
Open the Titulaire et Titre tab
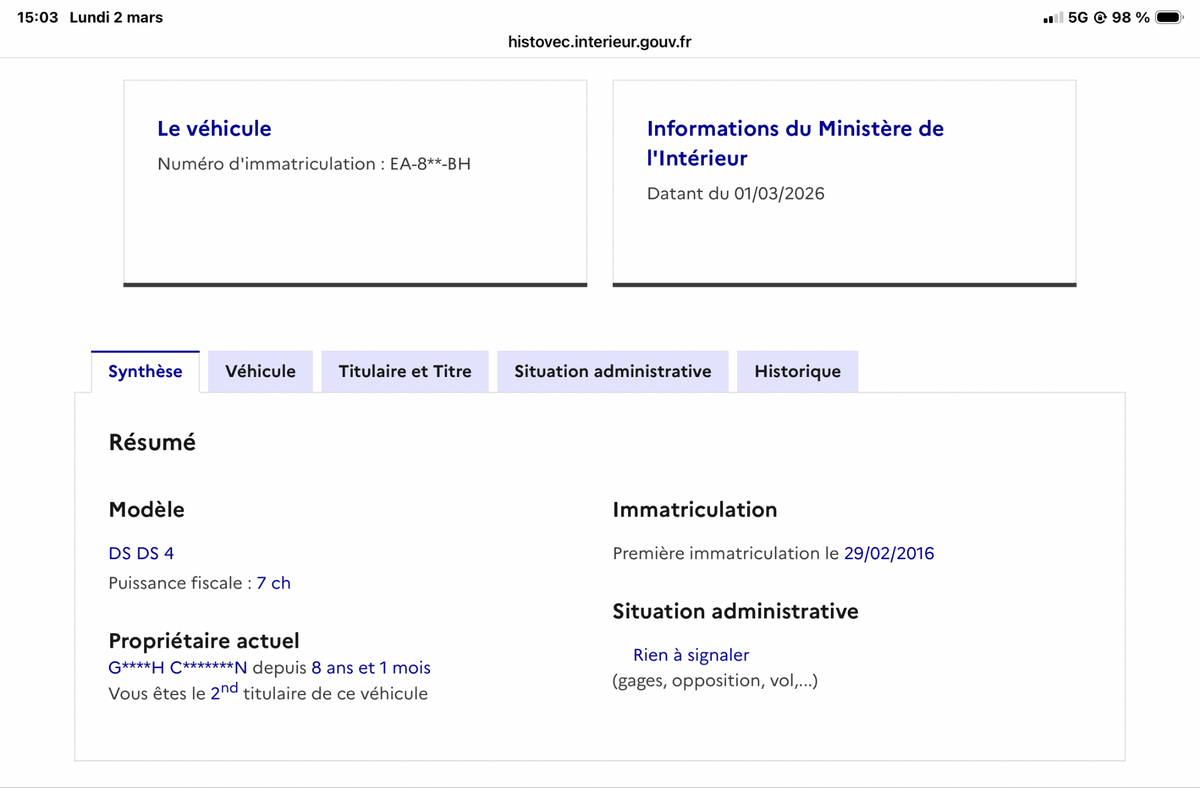pyautogui.click(x=405, y=371)
